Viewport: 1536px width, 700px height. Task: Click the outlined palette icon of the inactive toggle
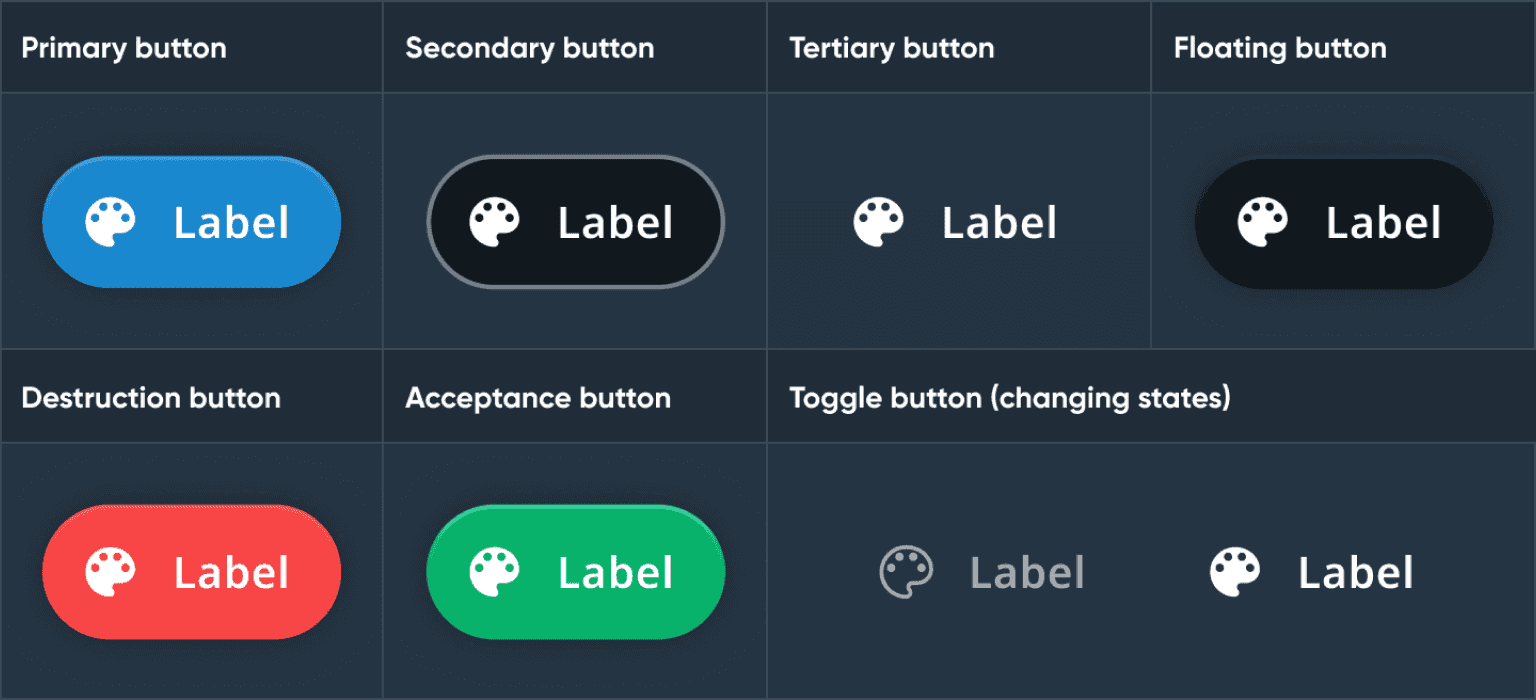(x=906, y=572)
